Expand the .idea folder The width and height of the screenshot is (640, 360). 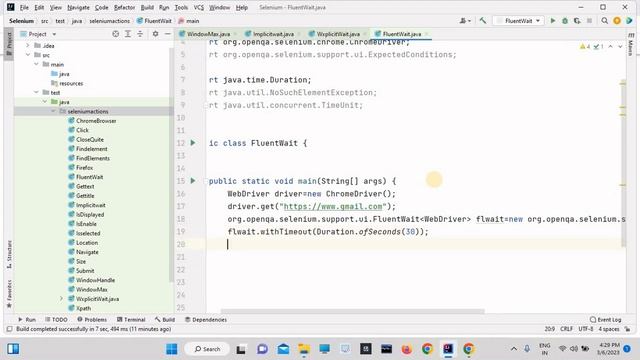pyautogui.click(x=27, y=45)
